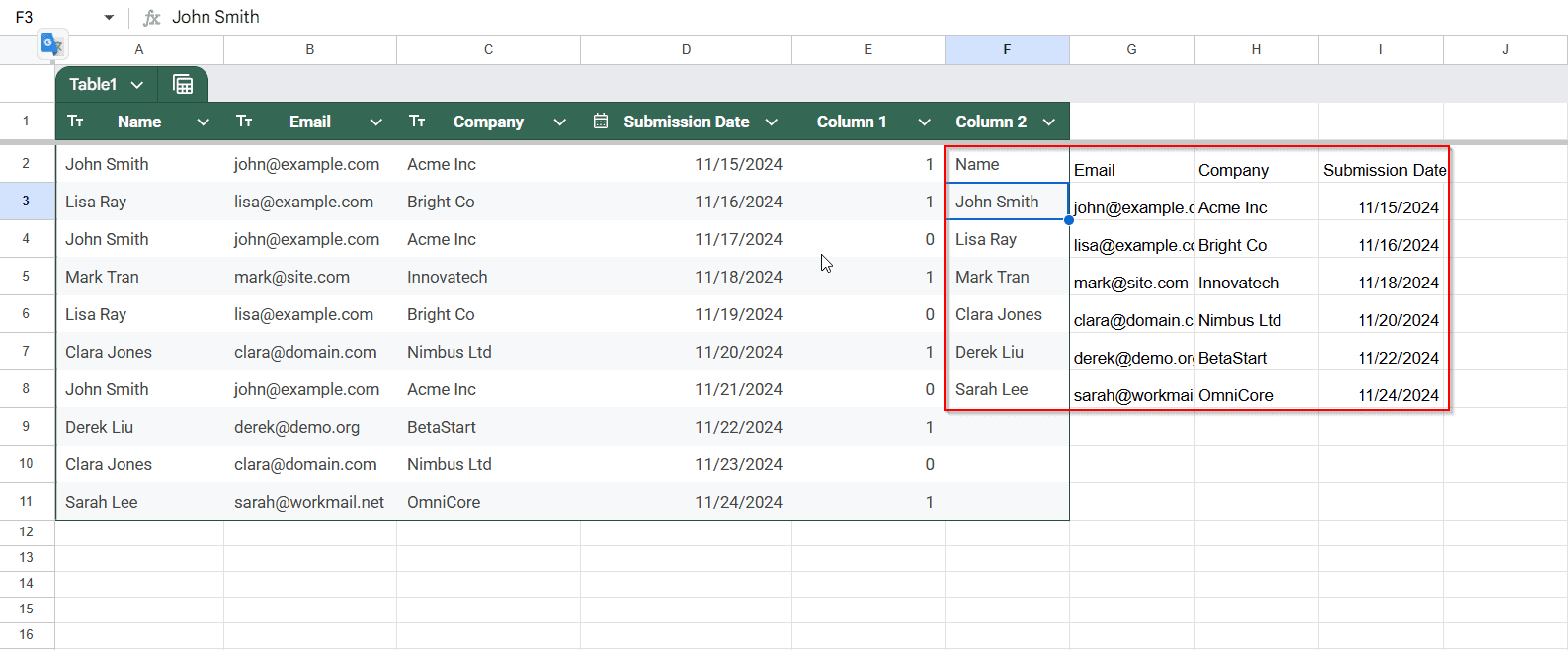
Task: Click the text type icon on Email header
Action: pos(244,122)
